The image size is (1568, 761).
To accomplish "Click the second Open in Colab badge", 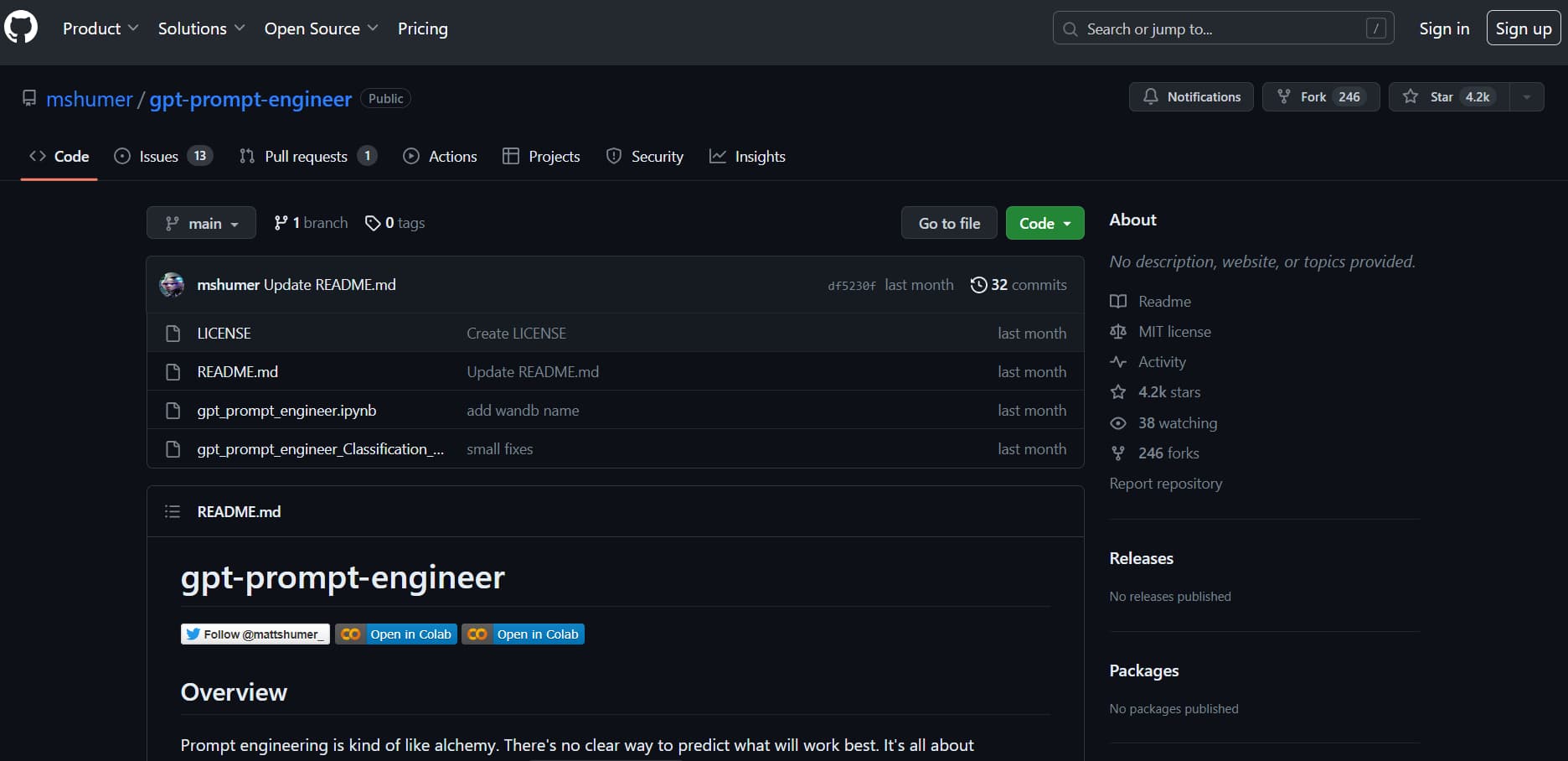I will [523, 634].
